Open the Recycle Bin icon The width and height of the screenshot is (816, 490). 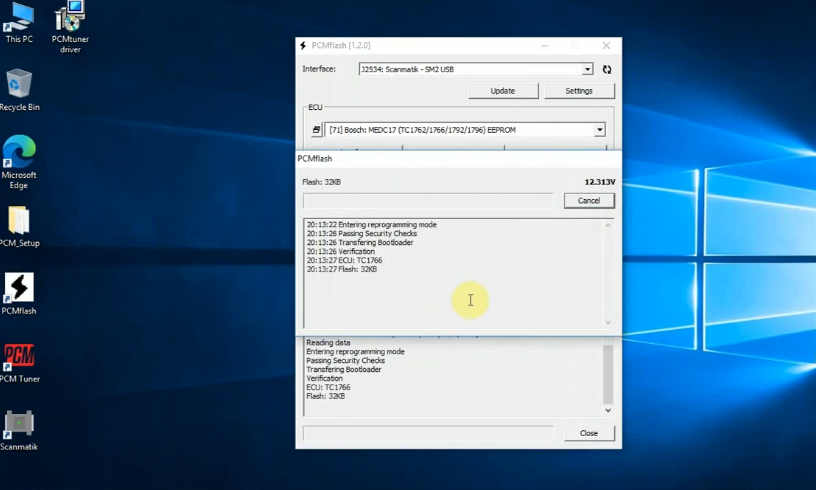[x=19, y=89]
